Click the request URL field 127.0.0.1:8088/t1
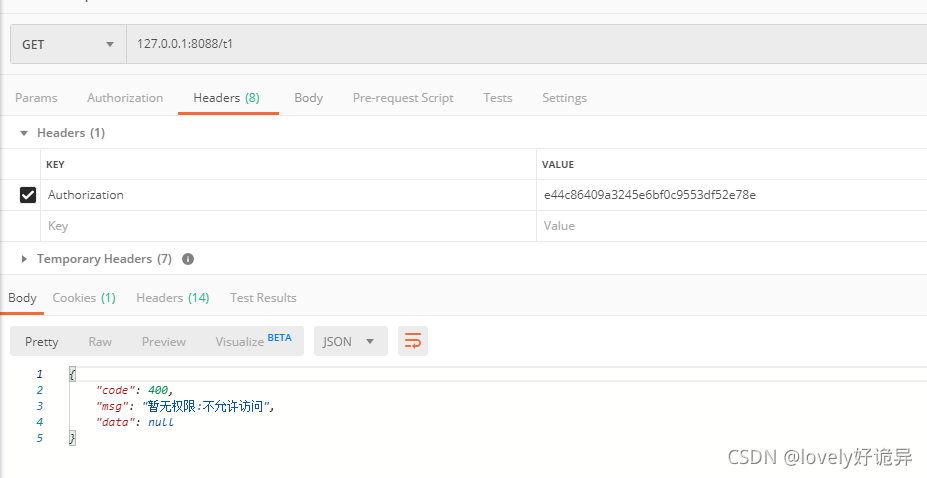927x478 pixels. [526, 44]
